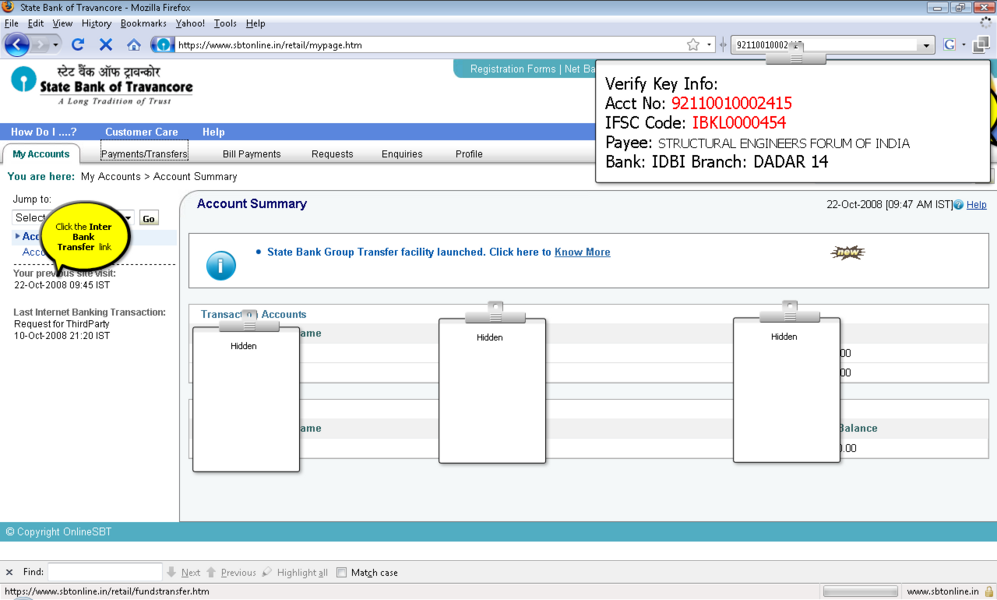Go to the browser Home icon
This screenshot has width=997, height=600.
click(x=133, y=45)
